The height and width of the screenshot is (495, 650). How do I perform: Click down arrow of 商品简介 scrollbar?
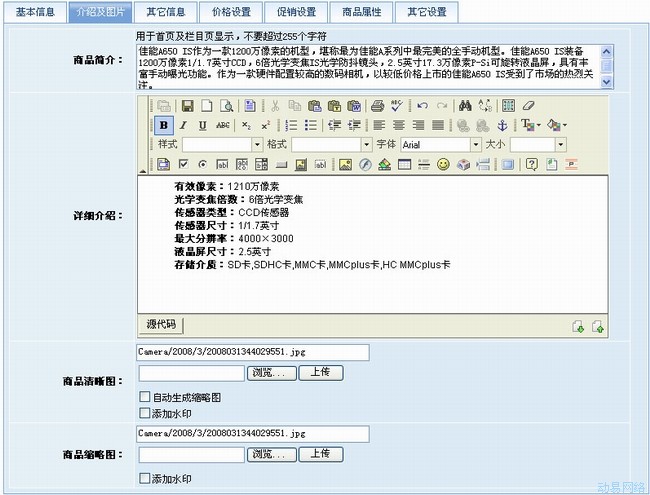[606, 82]
